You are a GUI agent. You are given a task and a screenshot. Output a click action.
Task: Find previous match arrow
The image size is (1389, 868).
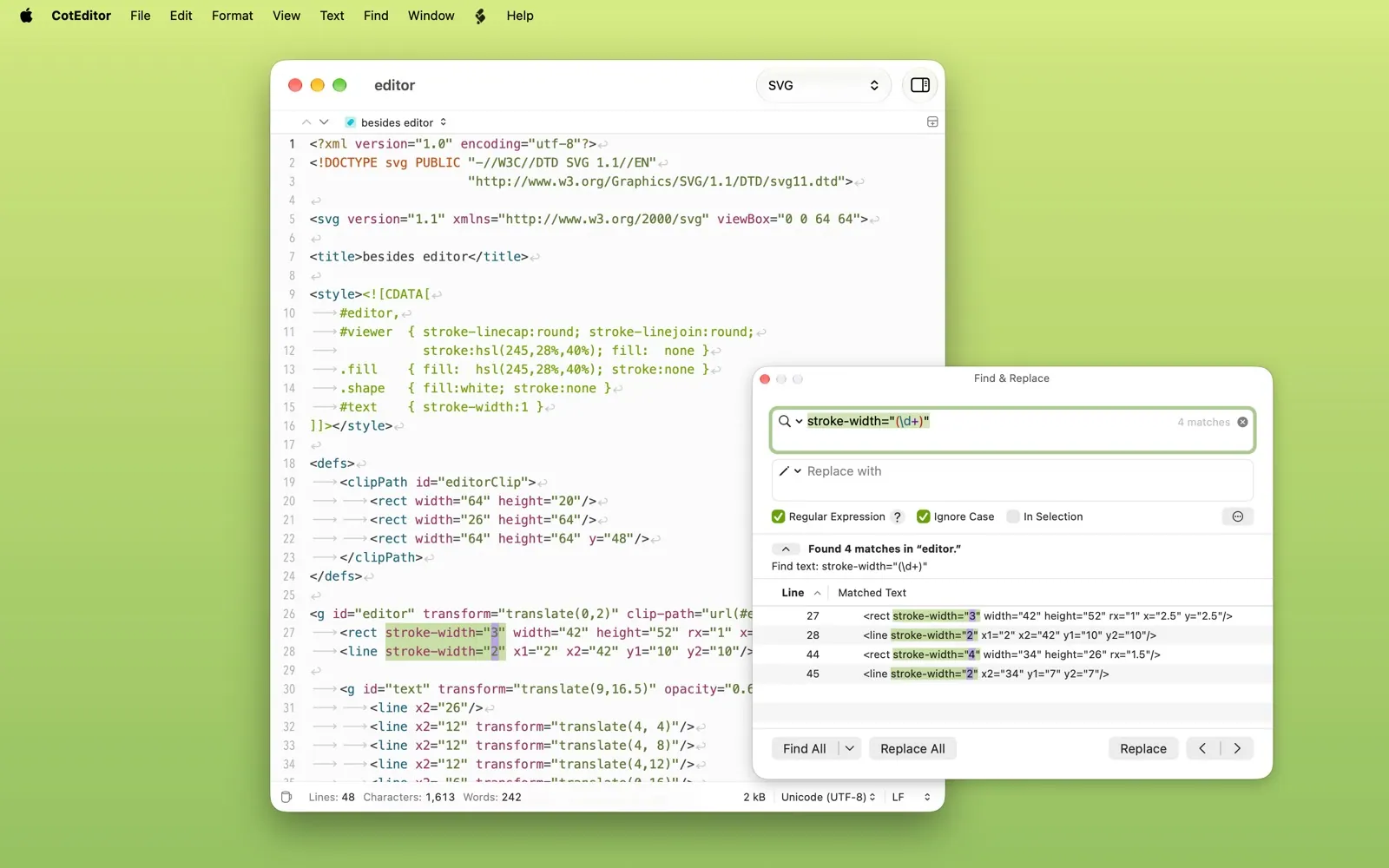1202,748
